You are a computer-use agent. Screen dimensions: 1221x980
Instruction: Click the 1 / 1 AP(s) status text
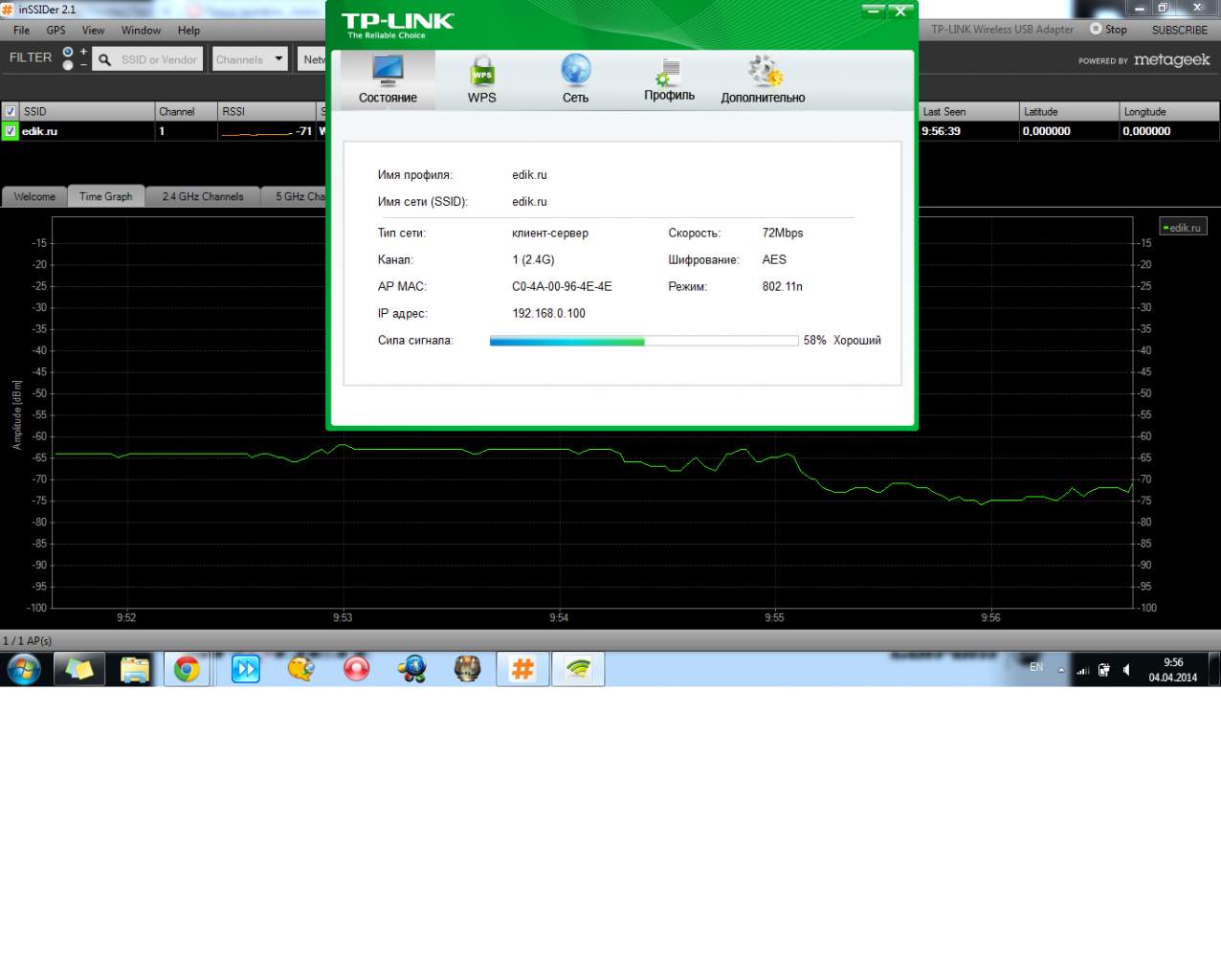pyautogui.click(x=27, y=640)
